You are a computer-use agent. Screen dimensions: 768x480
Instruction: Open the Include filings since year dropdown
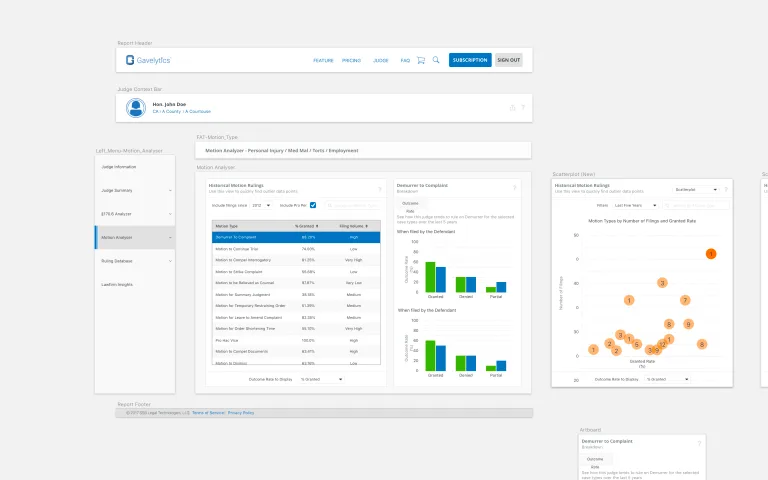click(x=261, y=205)
